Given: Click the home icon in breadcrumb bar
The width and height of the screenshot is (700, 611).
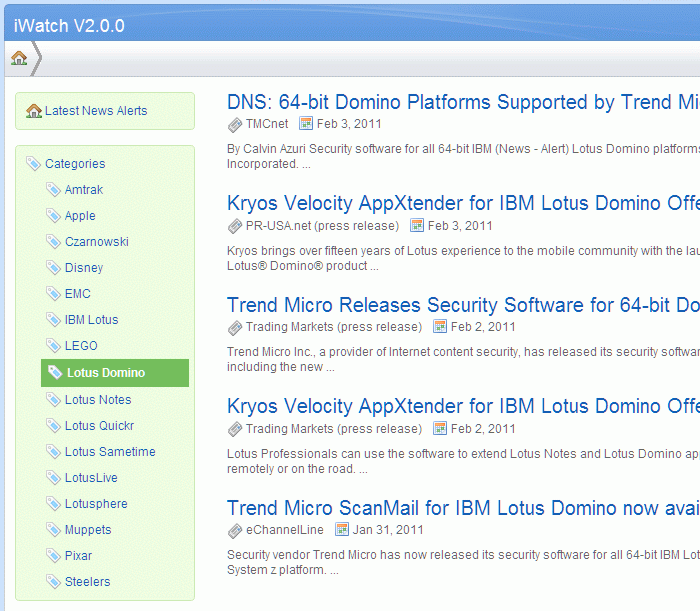Looking at the screenshot, I should (x=19, y=58).
